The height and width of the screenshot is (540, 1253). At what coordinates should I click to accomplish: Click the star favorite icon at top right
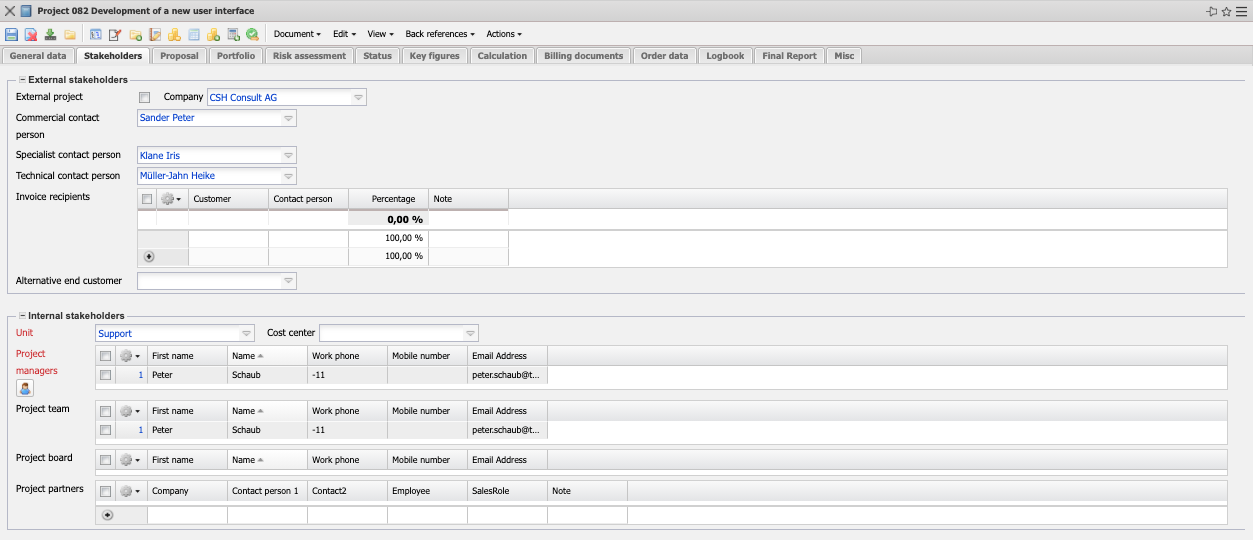(1226, 11)
